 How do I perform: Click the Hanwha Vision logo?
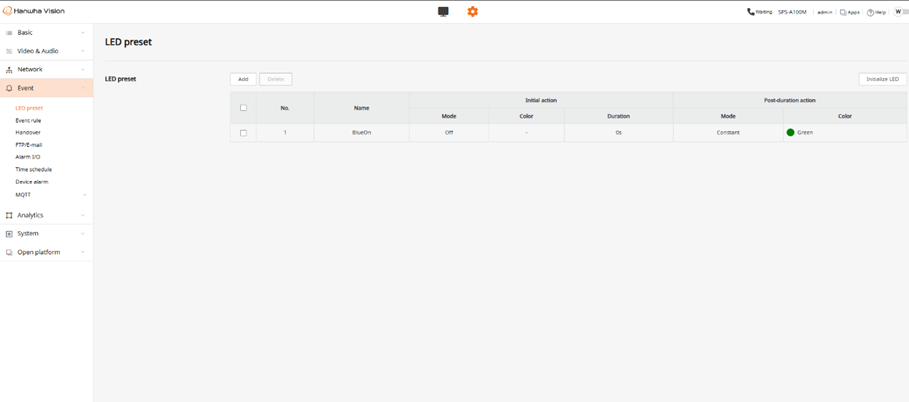tap(35, 12)
